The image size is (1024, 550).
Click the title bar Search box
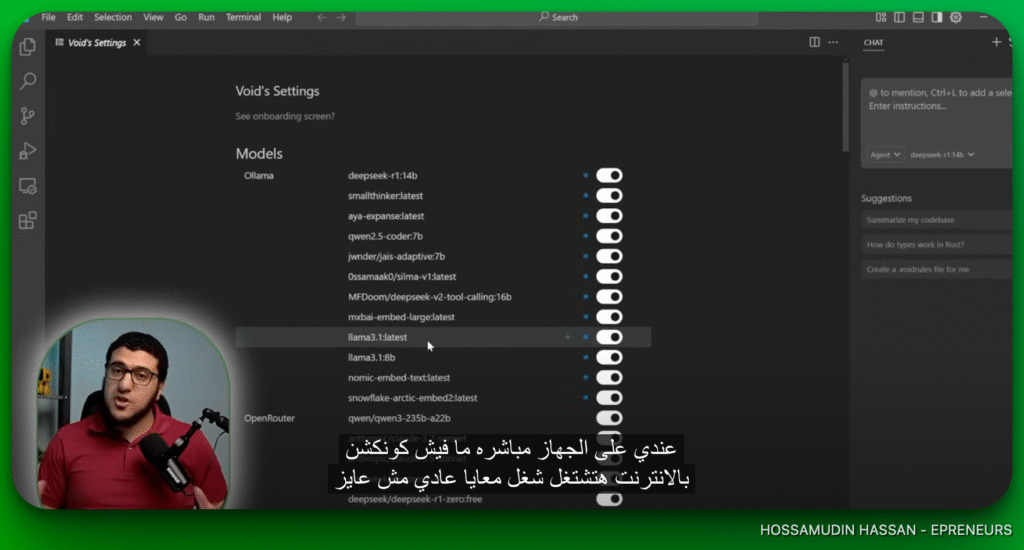[557, 18]
